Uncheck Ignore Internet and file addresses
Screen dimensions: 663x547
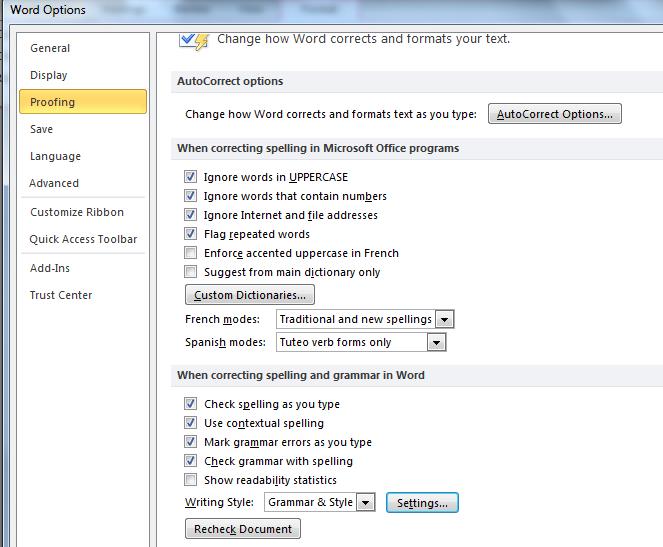coord(190,215)
